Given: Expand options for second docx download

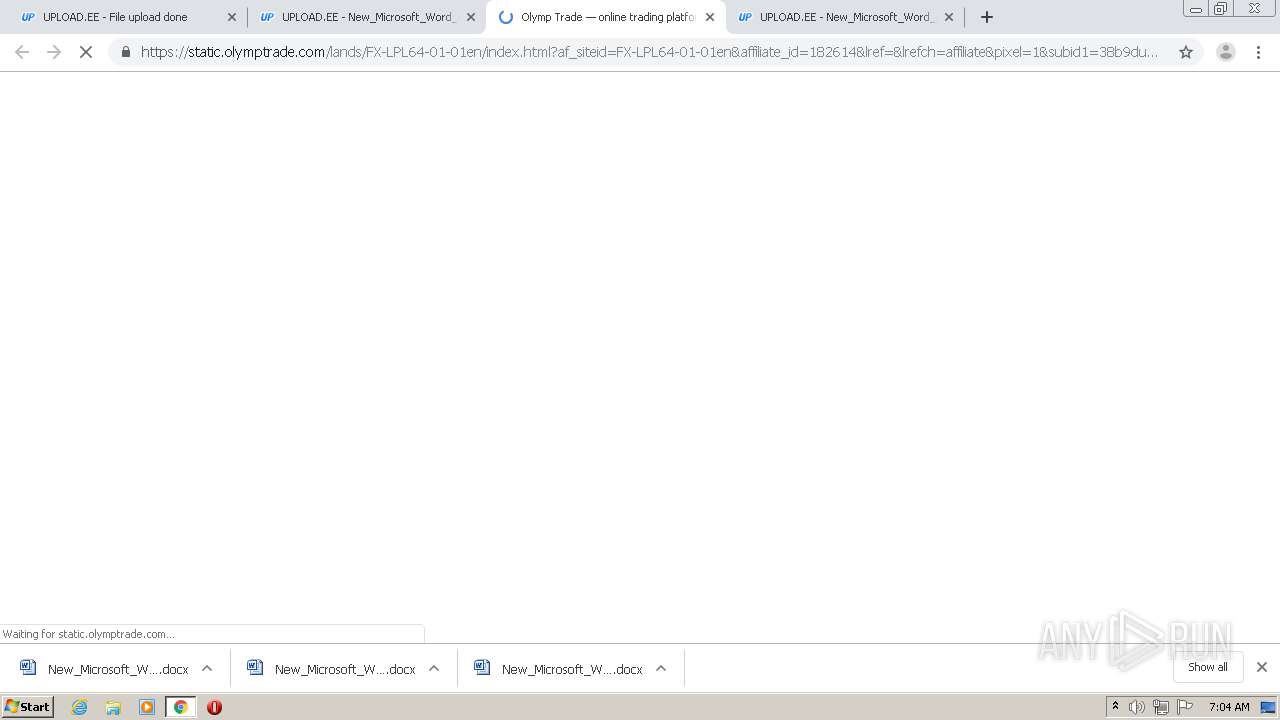Looking at the screenshot, I should pos(434,669).
